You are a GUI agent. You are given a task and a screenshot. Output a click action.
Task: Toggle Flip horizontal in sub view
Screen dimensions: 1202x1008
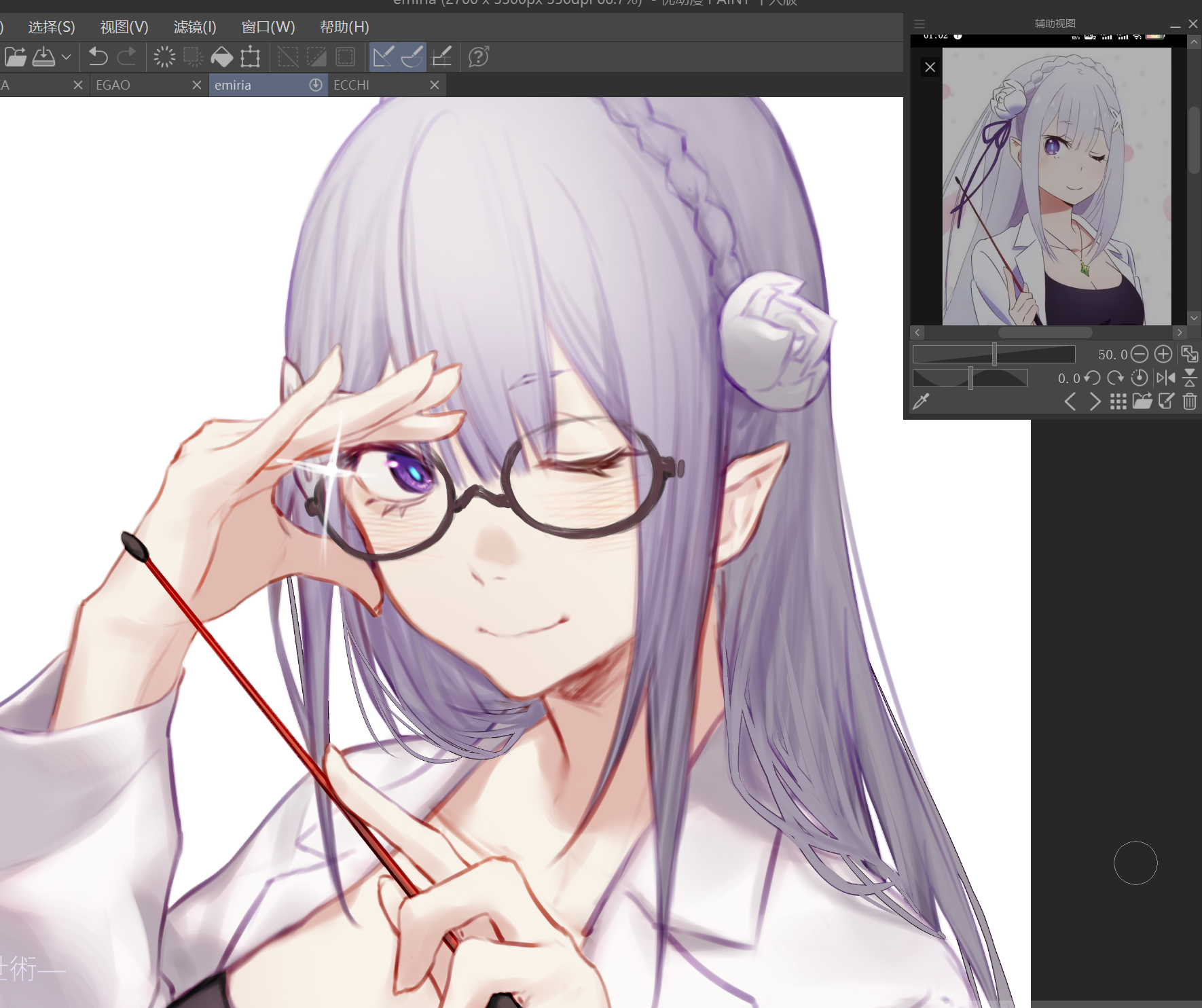click(1166, 378)
